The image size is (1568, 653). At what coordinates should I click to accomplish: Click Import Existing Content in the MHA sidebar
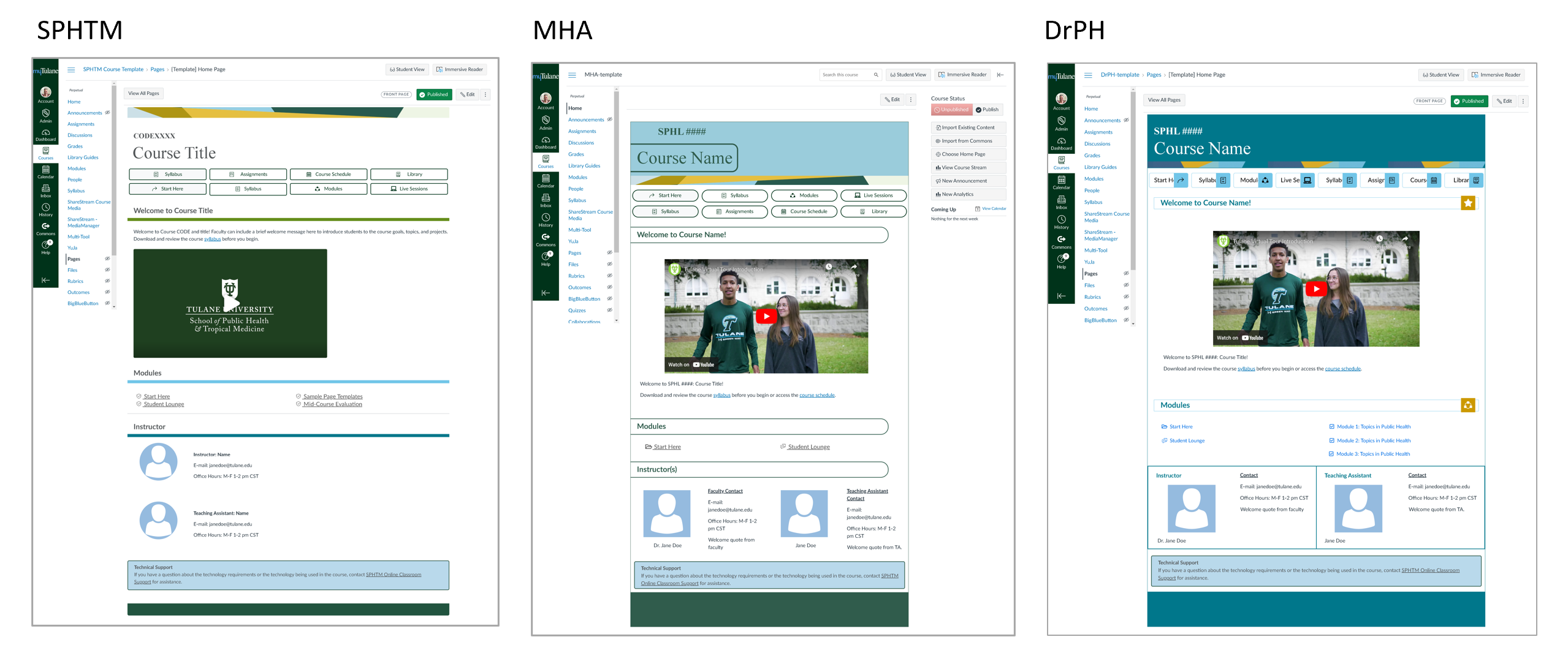tap(967, 127)
